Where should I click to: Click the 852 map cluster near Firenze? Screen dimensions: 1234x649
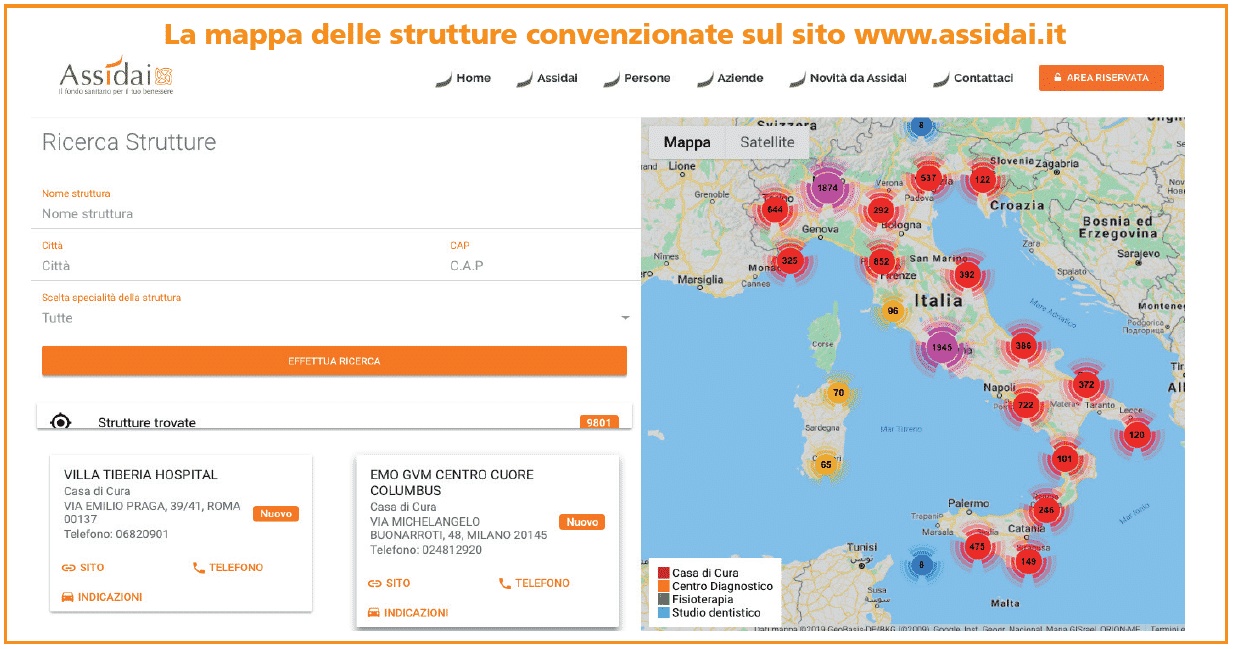tap(882, 261)
